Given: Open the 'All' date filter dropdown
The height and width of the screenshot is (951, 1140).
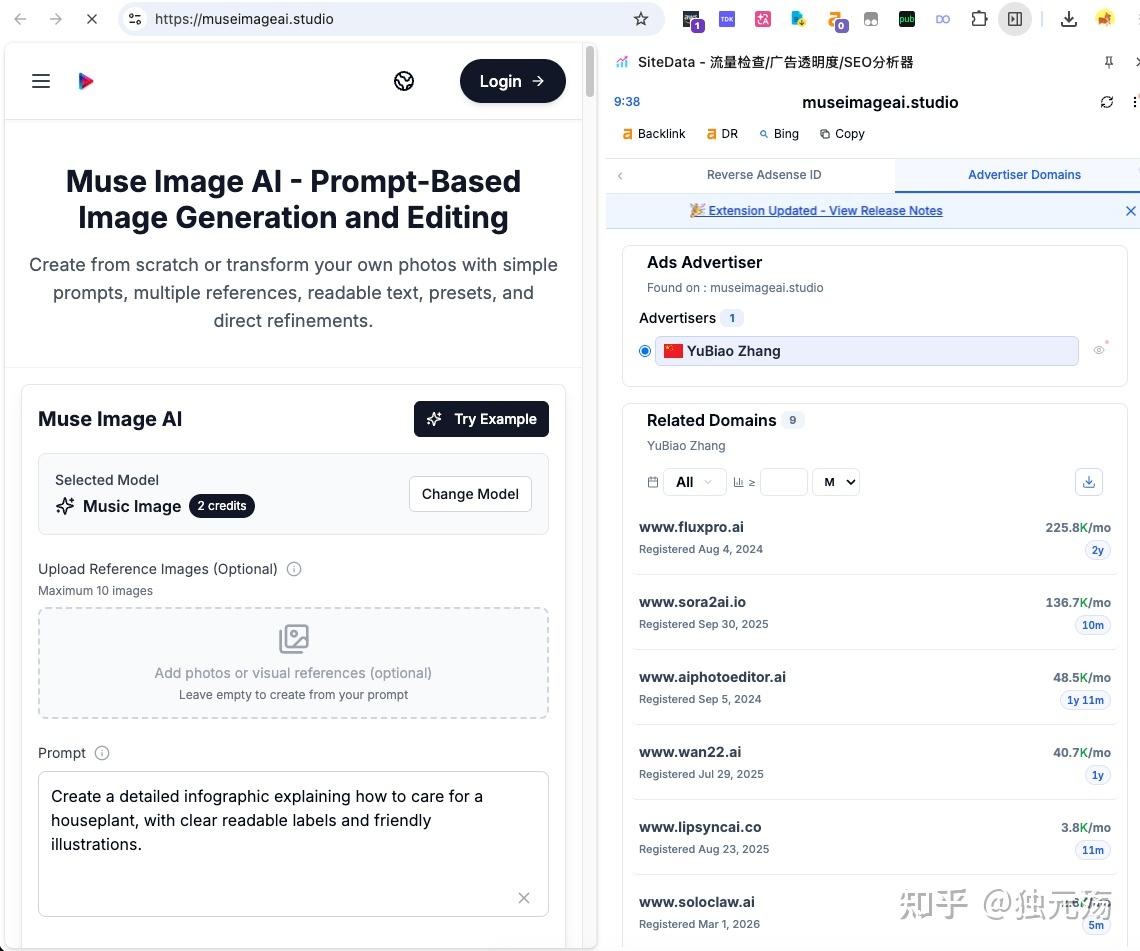Looking at the screenshot, I should pyautogui.click(x=694, y=482).
